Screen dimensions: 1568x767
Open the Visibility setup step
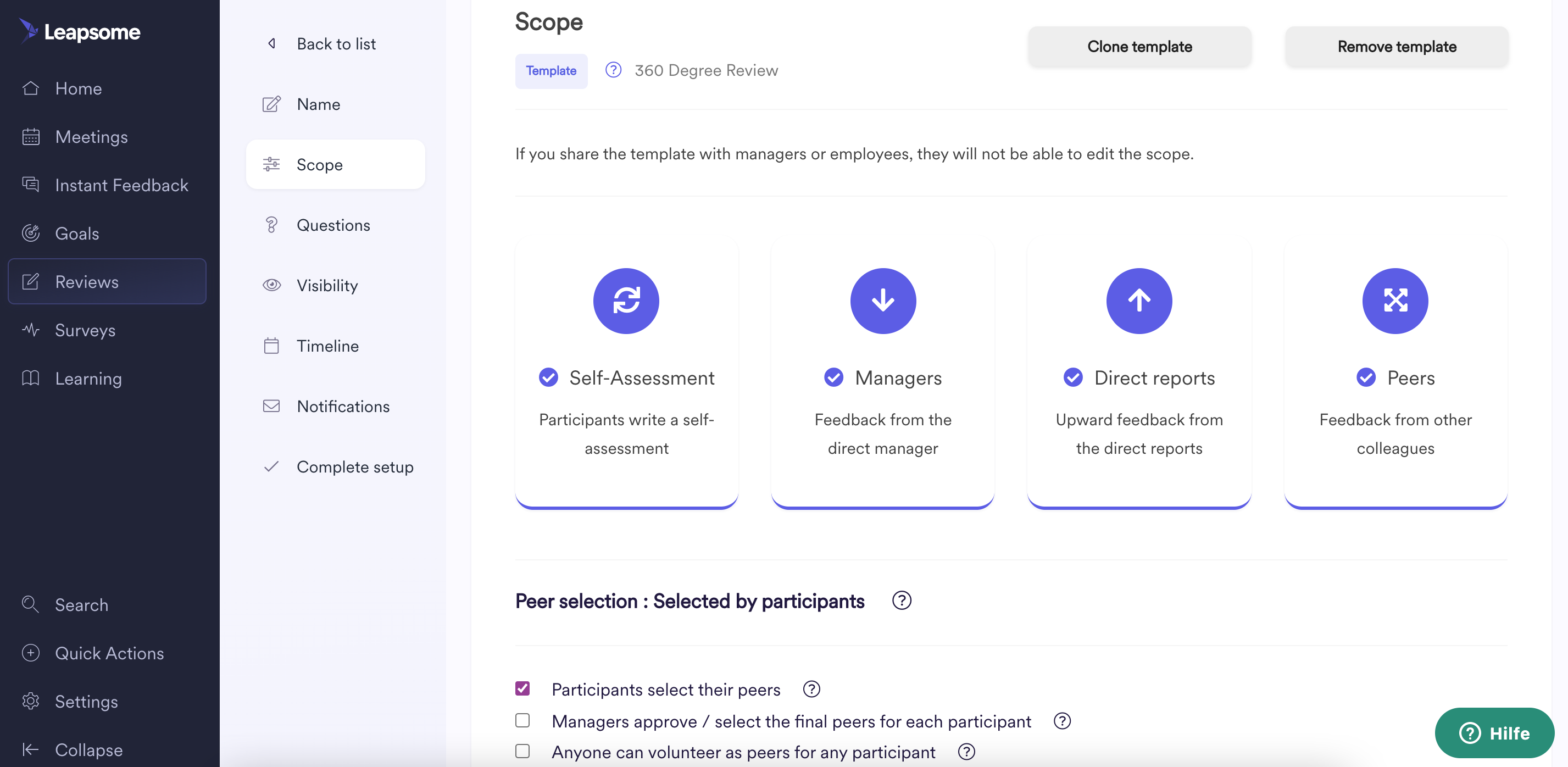[x=335, y=285]
